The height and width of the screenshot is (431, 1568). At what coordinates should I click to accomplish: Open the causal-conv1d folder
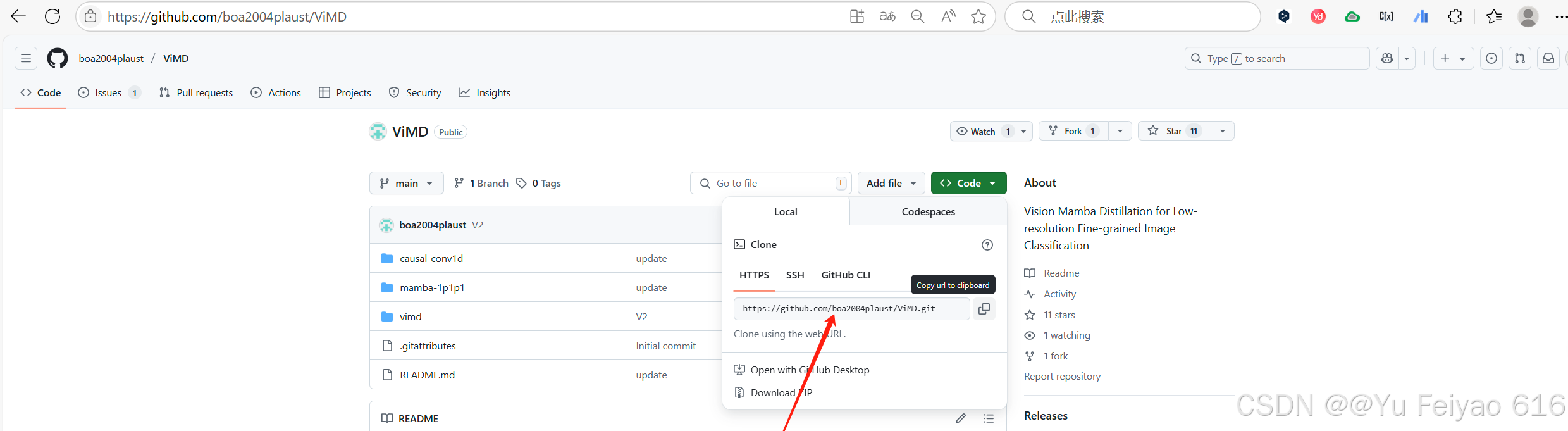click(431, 258)
